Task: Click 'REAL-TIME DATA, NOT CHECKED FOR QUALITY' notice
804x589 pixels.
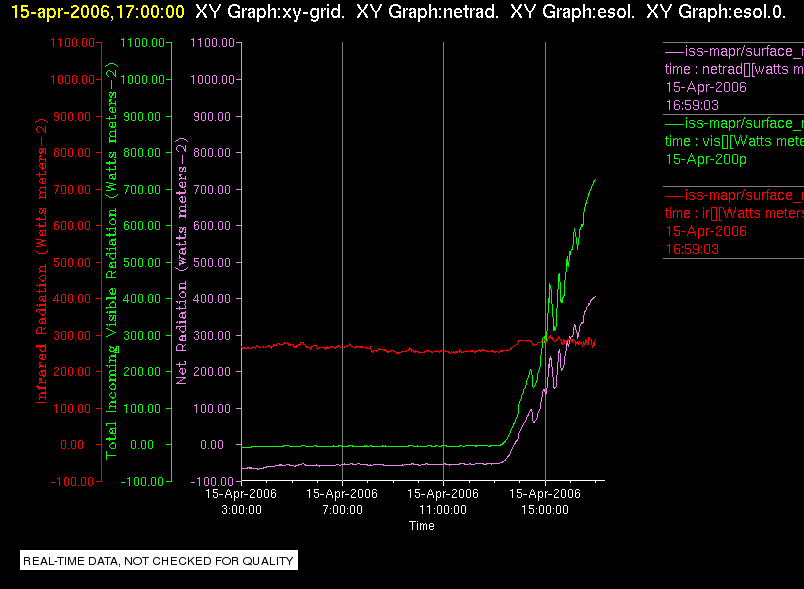Action: coord(158,561)
